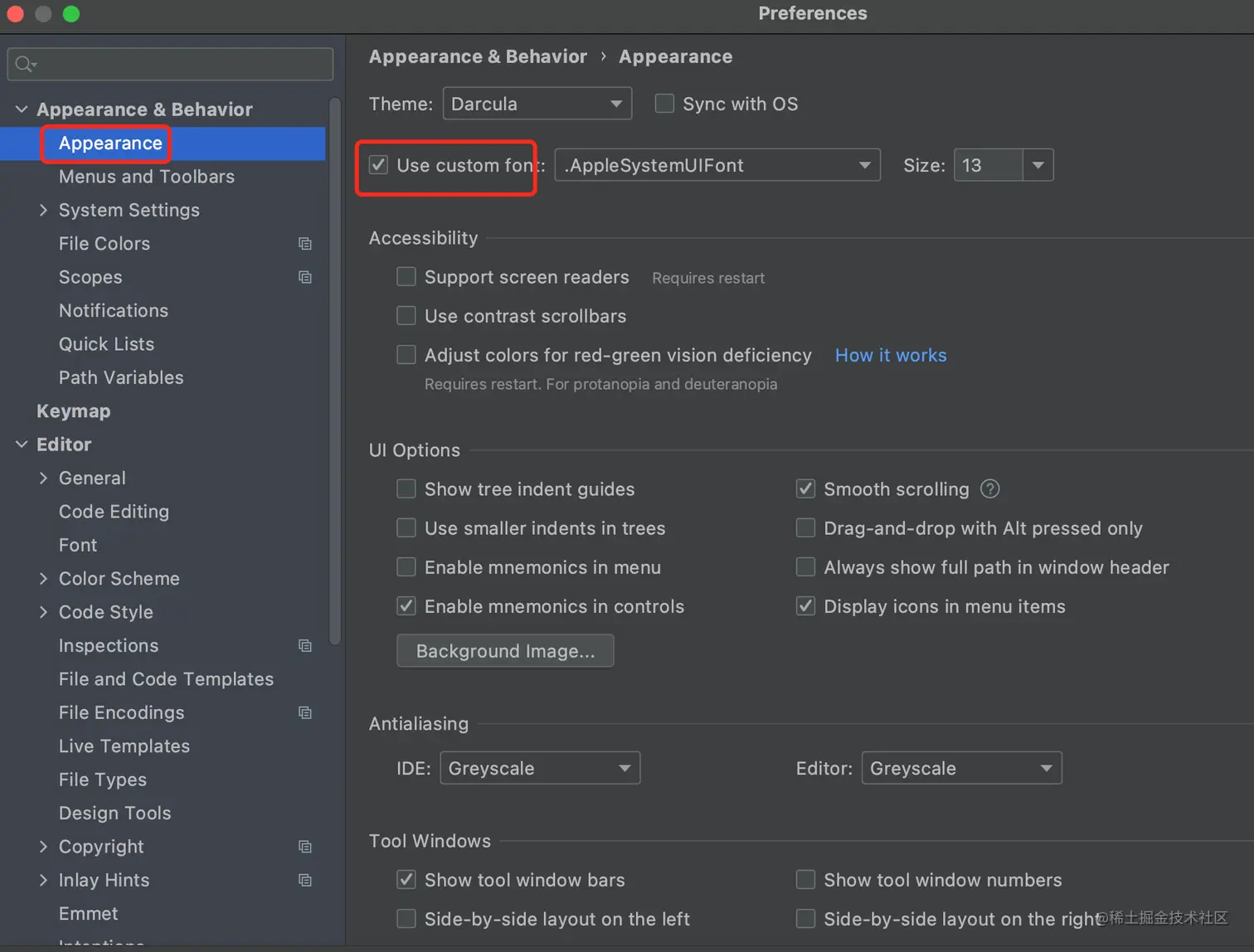1254x952 pixels.
Task: Open the How it works link
Action: 891,355
